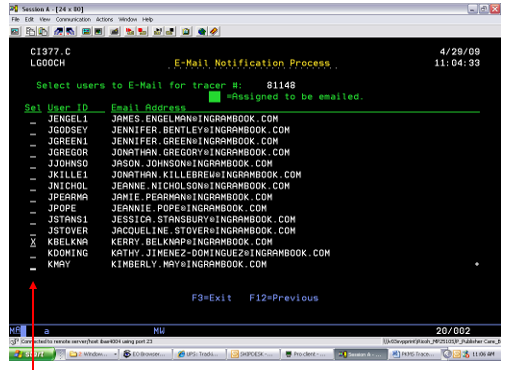This screenshot has height=370, width=511.
Task: Click the cursor position 20/002 indicator
Action: coord(453,331)
